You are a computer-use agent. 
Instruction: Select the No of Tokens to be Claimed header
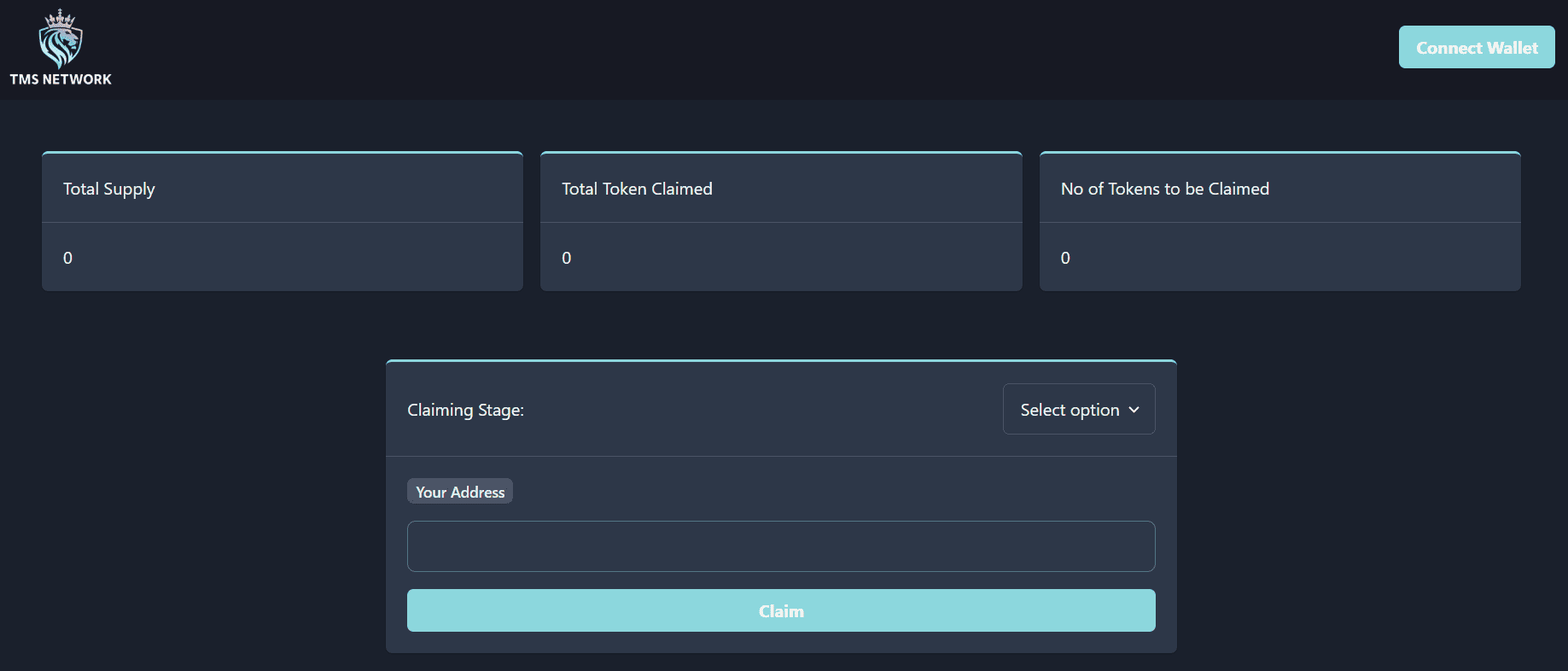(x=1164, y=189)
